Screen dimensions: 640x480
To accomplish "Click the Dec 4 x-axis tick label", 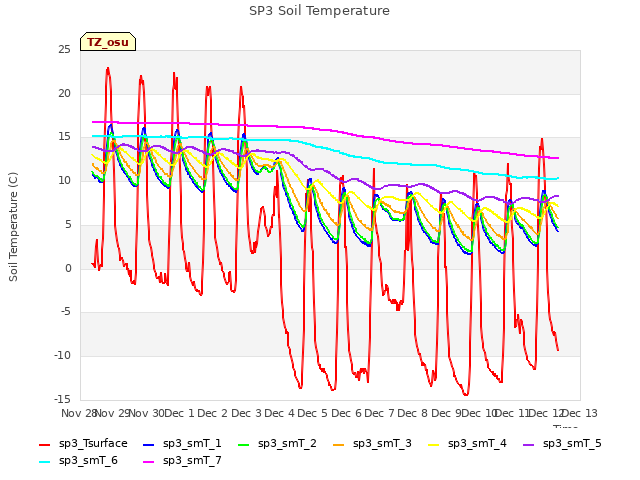I will 279,413.
